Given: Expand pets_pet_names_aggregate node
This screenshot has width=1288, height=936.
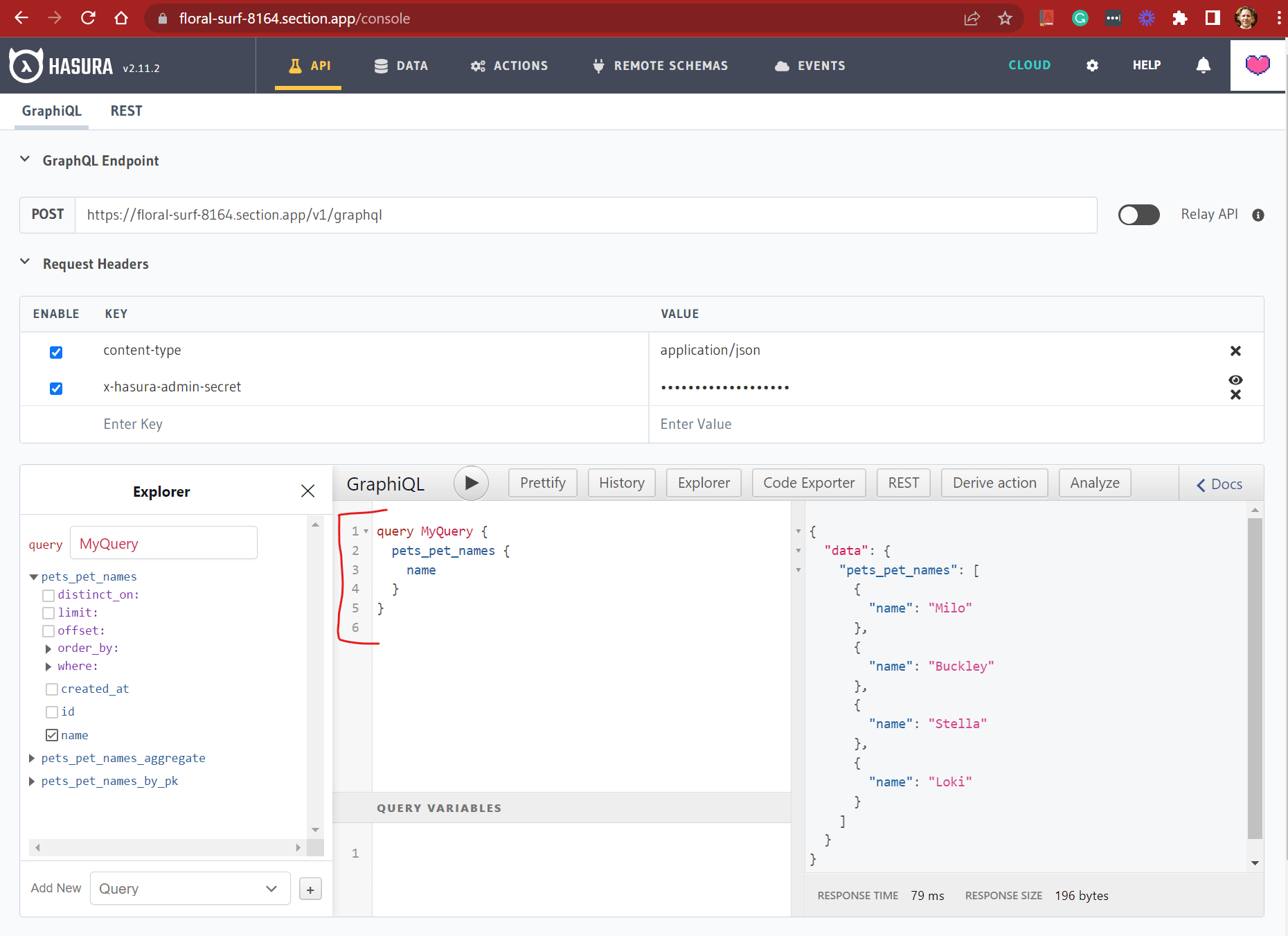Looking at the screenshot, I should (x=32, y=759).
